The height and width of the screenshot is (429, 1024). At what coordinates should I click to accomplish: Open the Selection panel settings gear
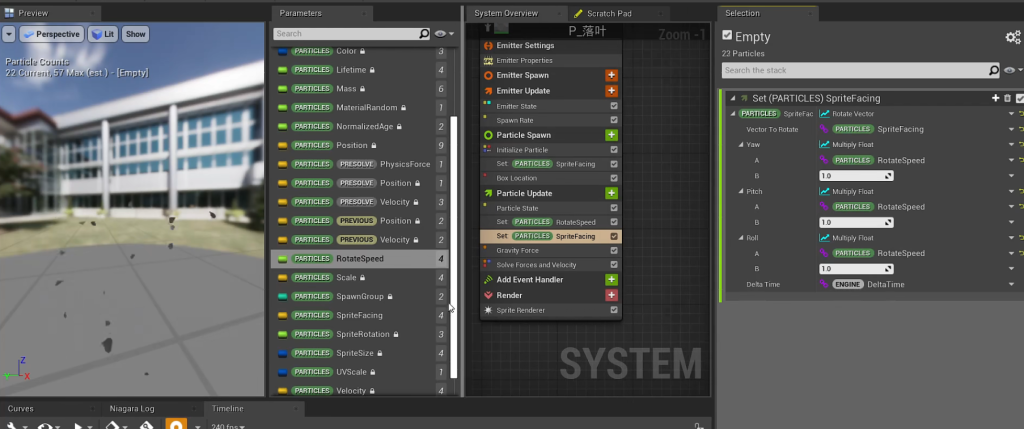[1012, 37]
